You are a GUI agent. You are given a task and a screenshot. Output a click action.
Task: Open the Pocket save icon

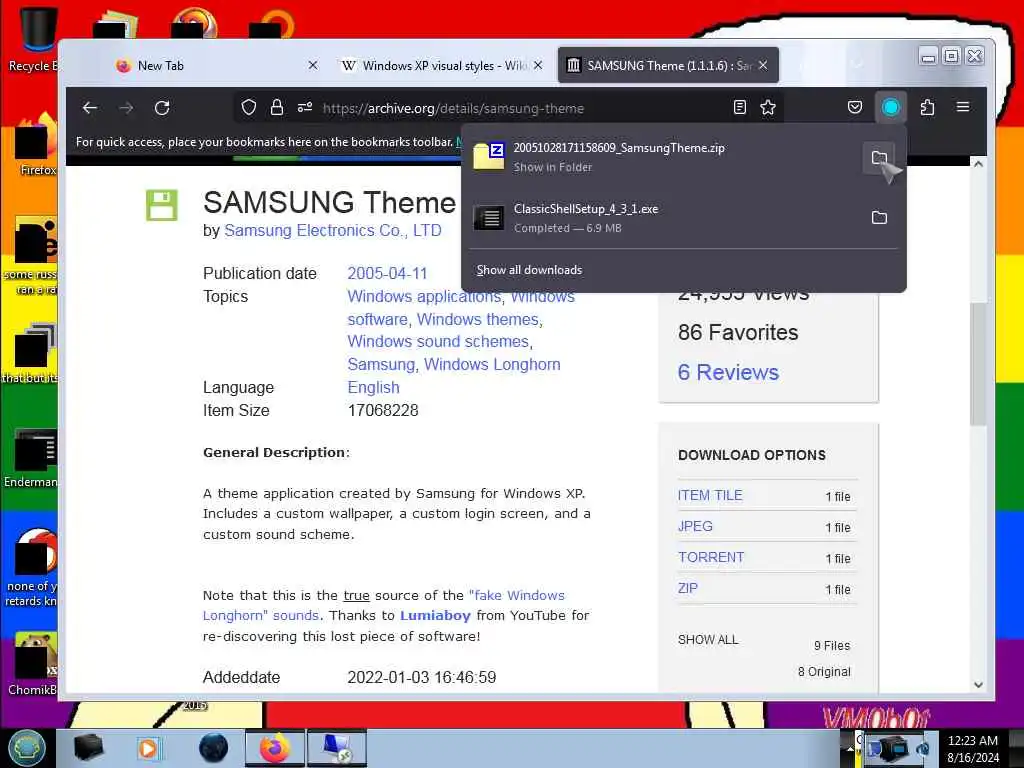pyautogui.click(x=855, y=108)
